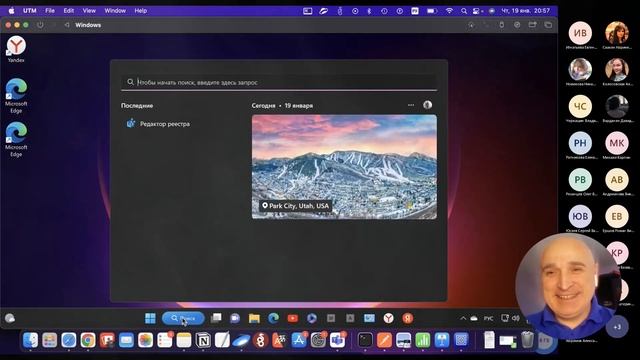The height and width of the screenshot is (360, 640).
Task: Click the UTM restart triangle toolbar icon
Action: click(x=67, y=25)
